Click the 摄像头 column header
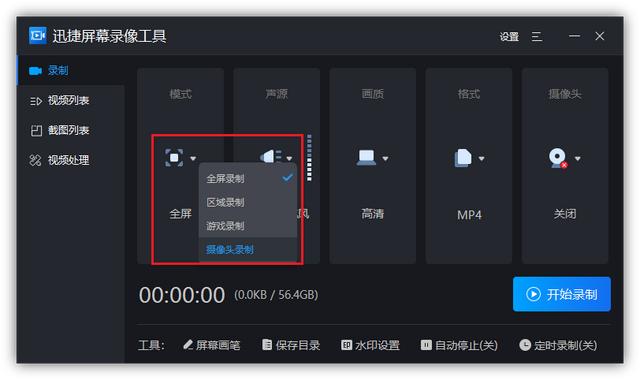640x380 pixels. point(565,94)
